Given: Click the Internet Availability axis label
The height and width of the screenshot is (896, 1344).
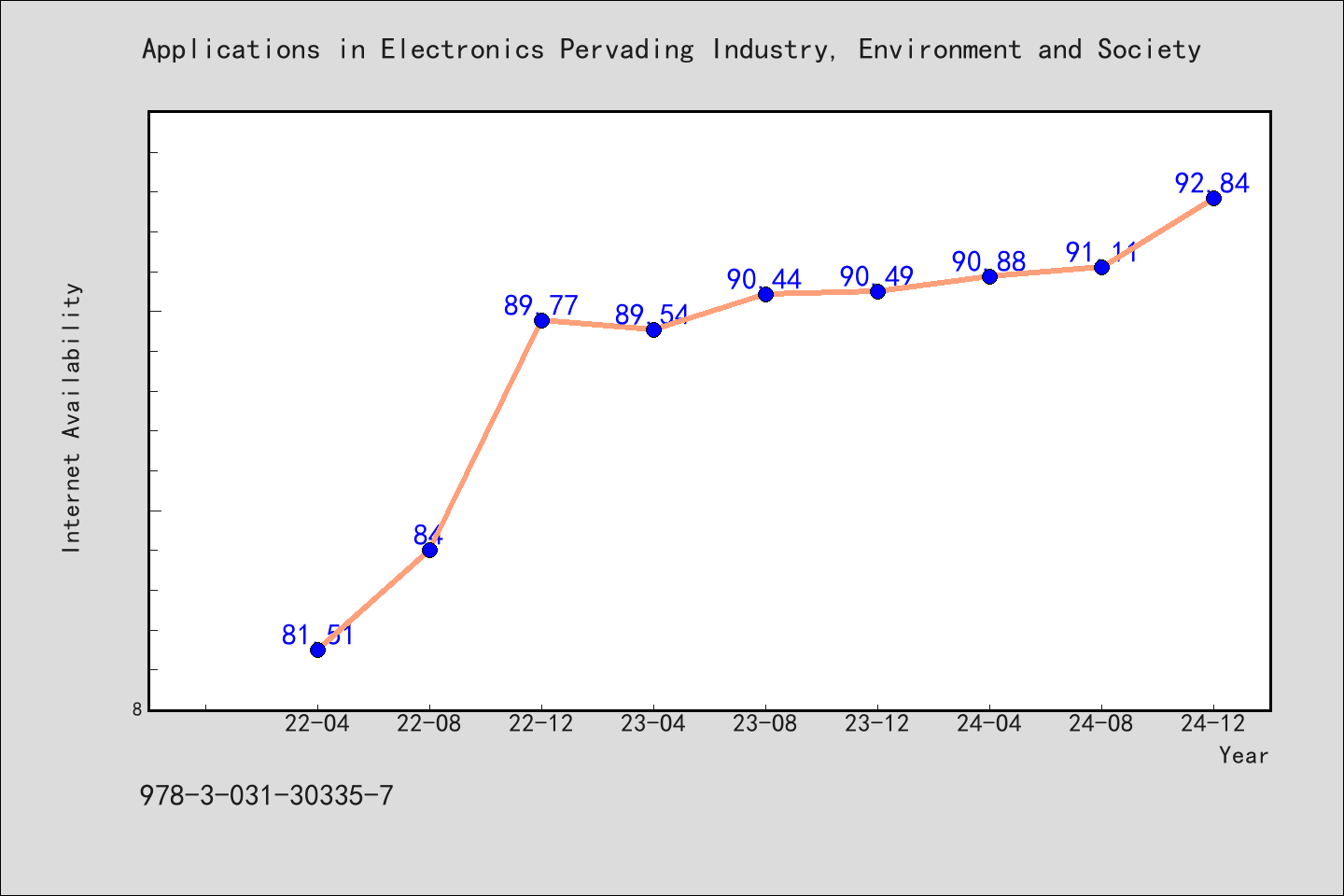Looking at the screenshot, I should tap(72, 417).
